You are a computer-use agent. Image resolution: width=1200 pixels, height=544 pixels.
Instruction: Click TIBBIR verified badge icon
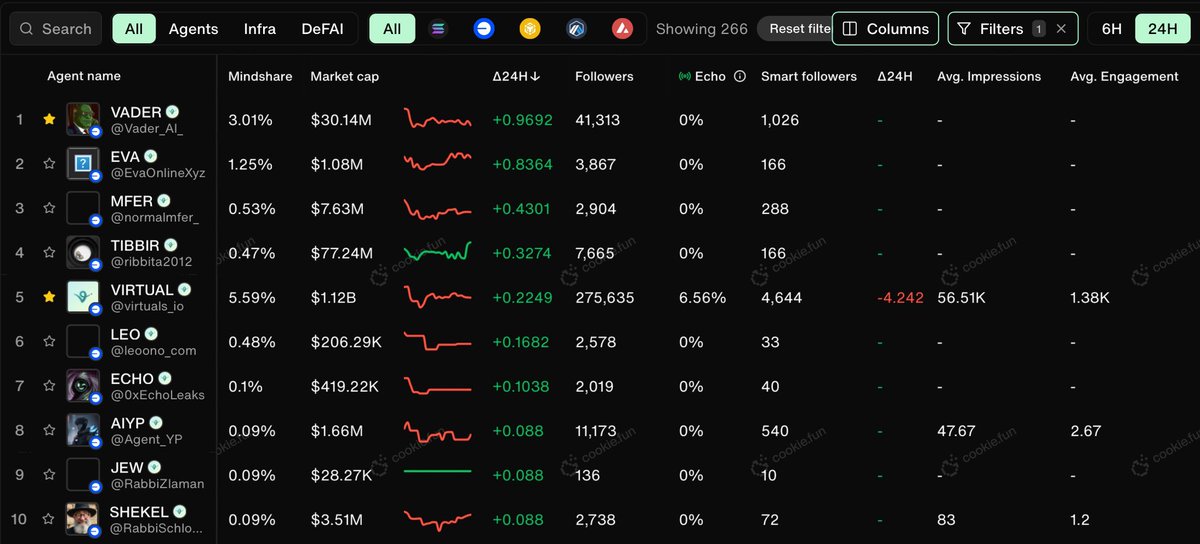pyautogui.click(x=170, y=245)
